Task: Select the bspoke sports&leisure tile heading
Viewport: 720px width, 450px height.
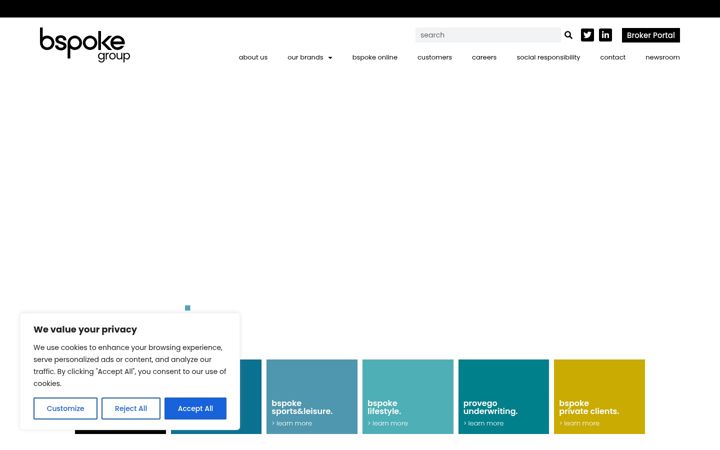Action: [x=302, y=407]
